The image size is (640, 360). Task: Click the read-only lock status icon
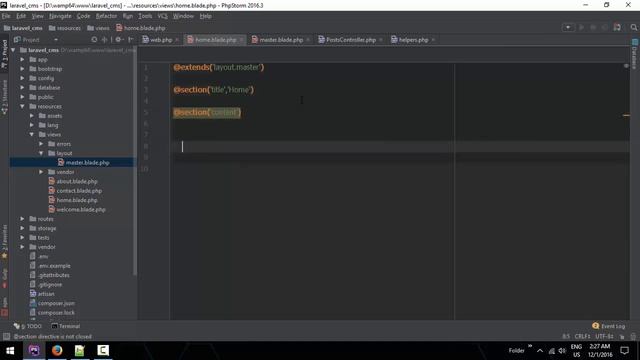click(x=622, y=337)
